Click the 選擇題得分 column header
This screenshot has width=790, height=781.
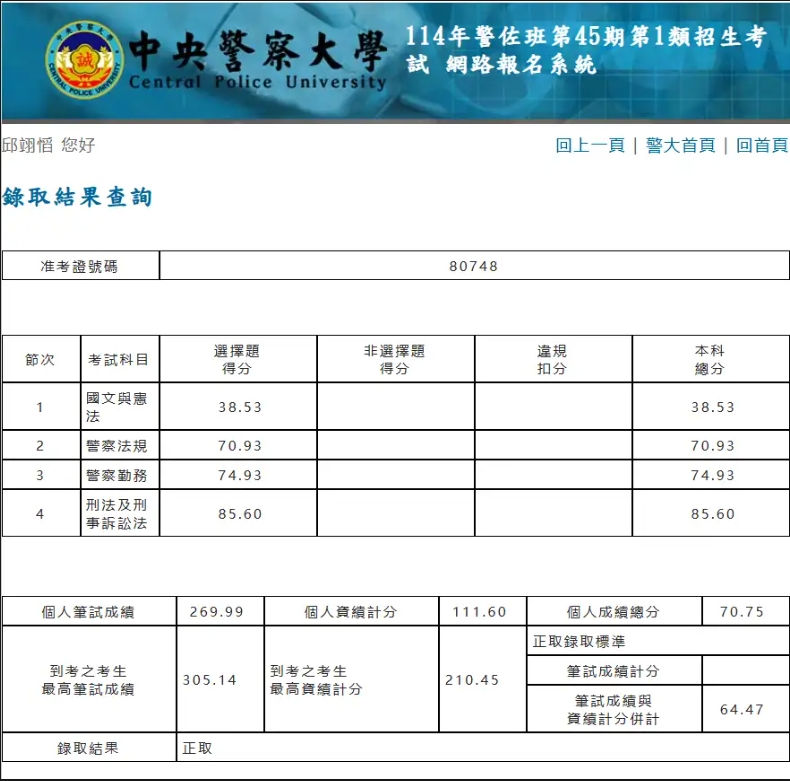coord(237,359)
